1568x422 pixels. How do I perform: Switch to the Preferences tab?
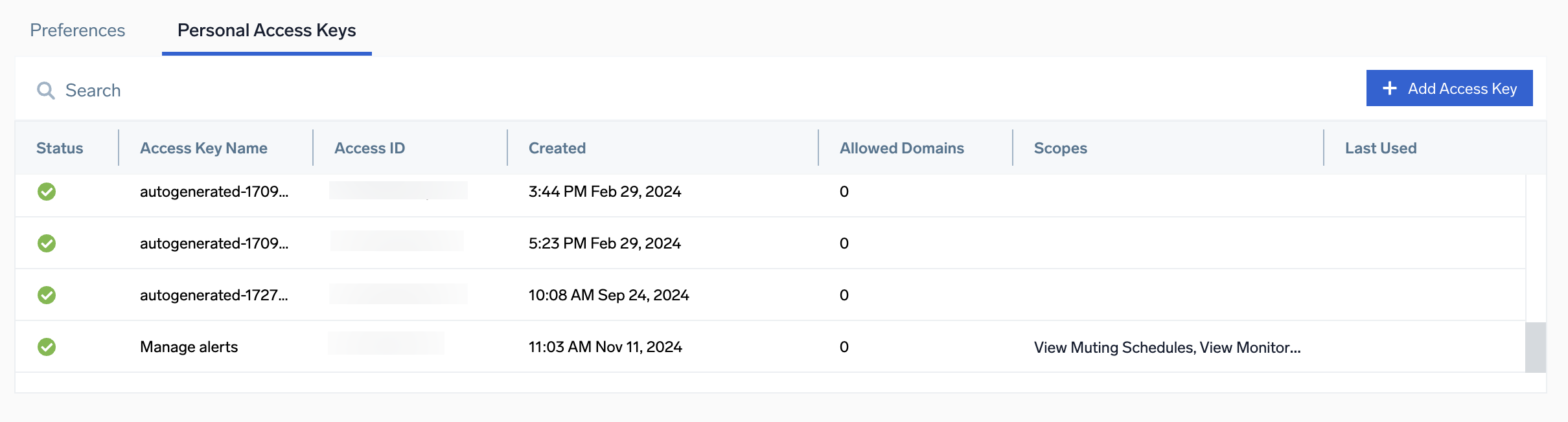pos(78,30)
